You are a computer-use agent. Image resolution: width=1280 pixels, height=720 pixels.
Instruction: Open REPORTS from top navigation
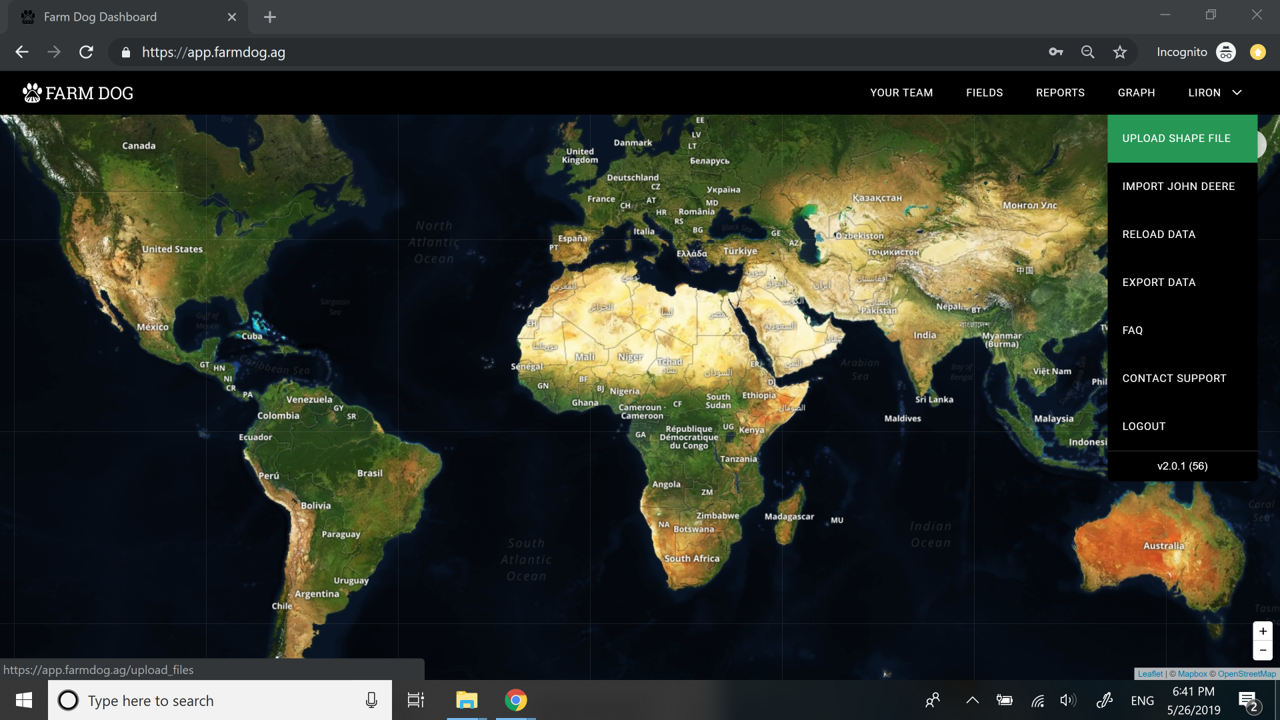(1060, 92)
